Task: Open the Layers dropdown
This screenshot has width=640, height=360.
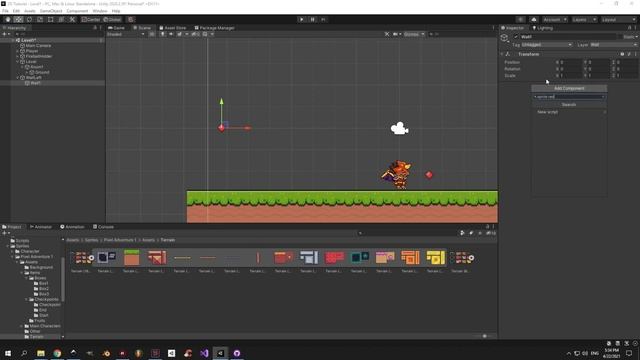Action: click(x=584, y=20)
